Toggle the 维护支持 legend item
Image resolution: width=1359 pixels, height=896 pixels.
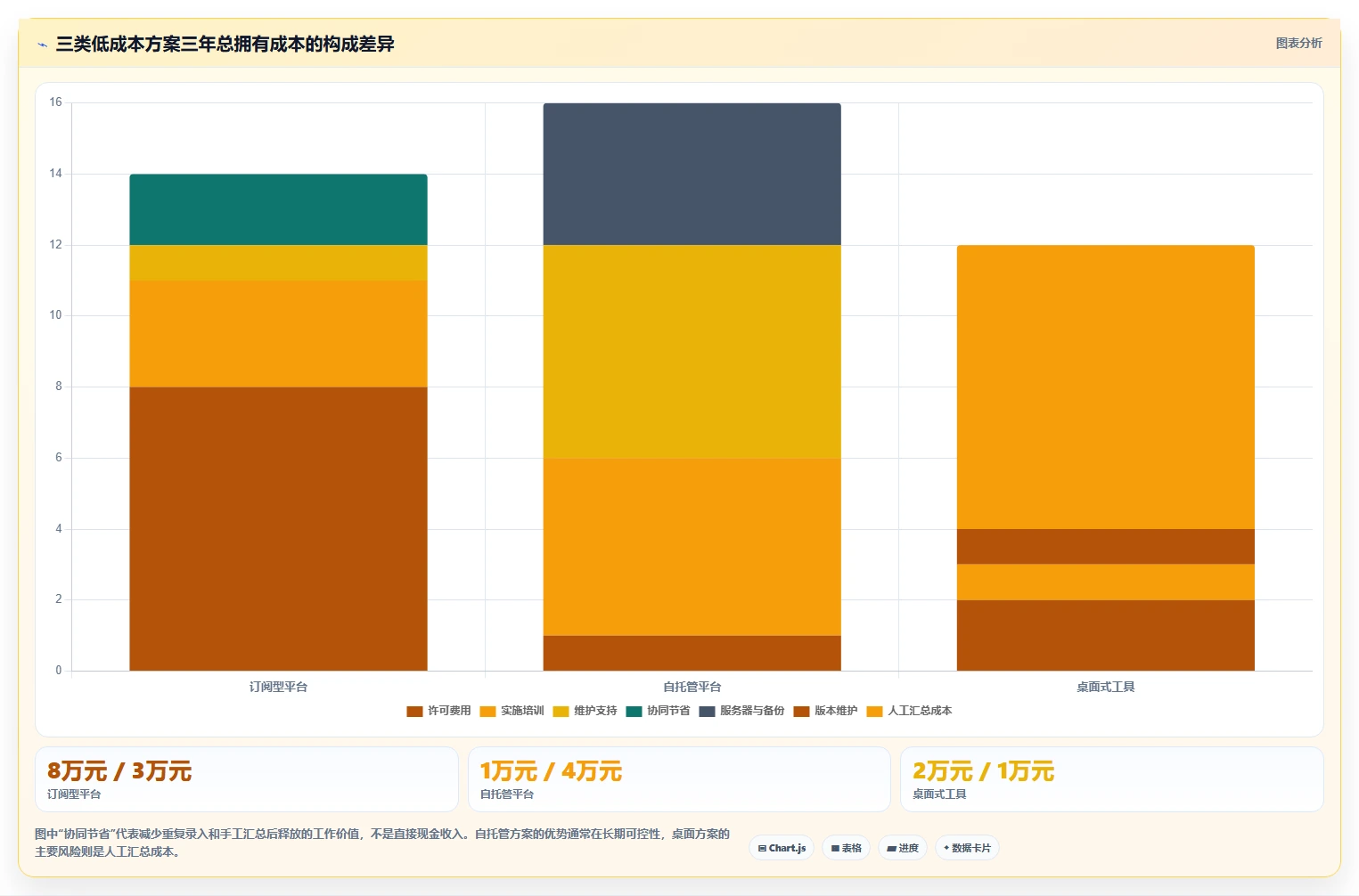click(x=585, y=711)
